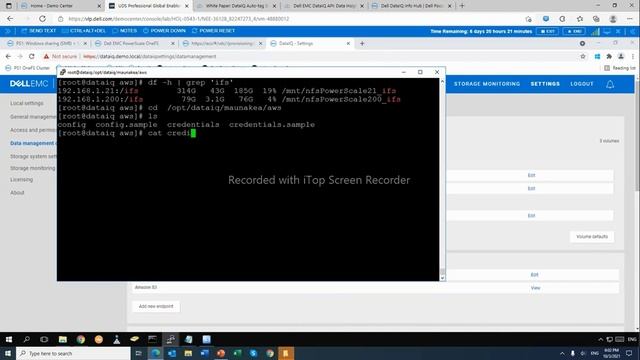Click the Dell EMC logo in DataIQ
This screenshot has width=640, height=360.
click(29, 84)
